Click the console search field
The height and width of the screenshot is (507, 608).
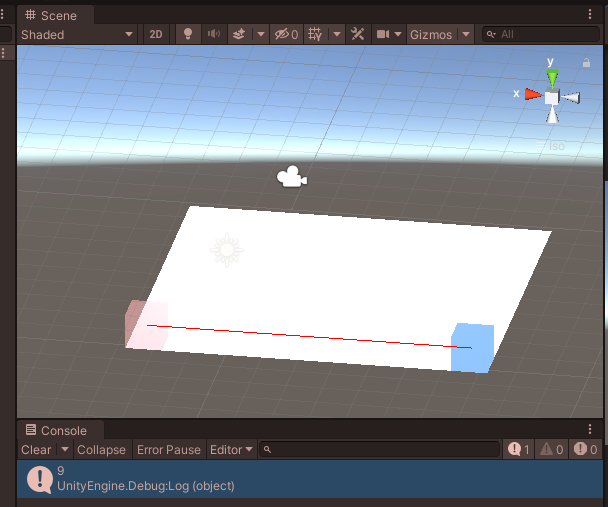coord(379,450)
